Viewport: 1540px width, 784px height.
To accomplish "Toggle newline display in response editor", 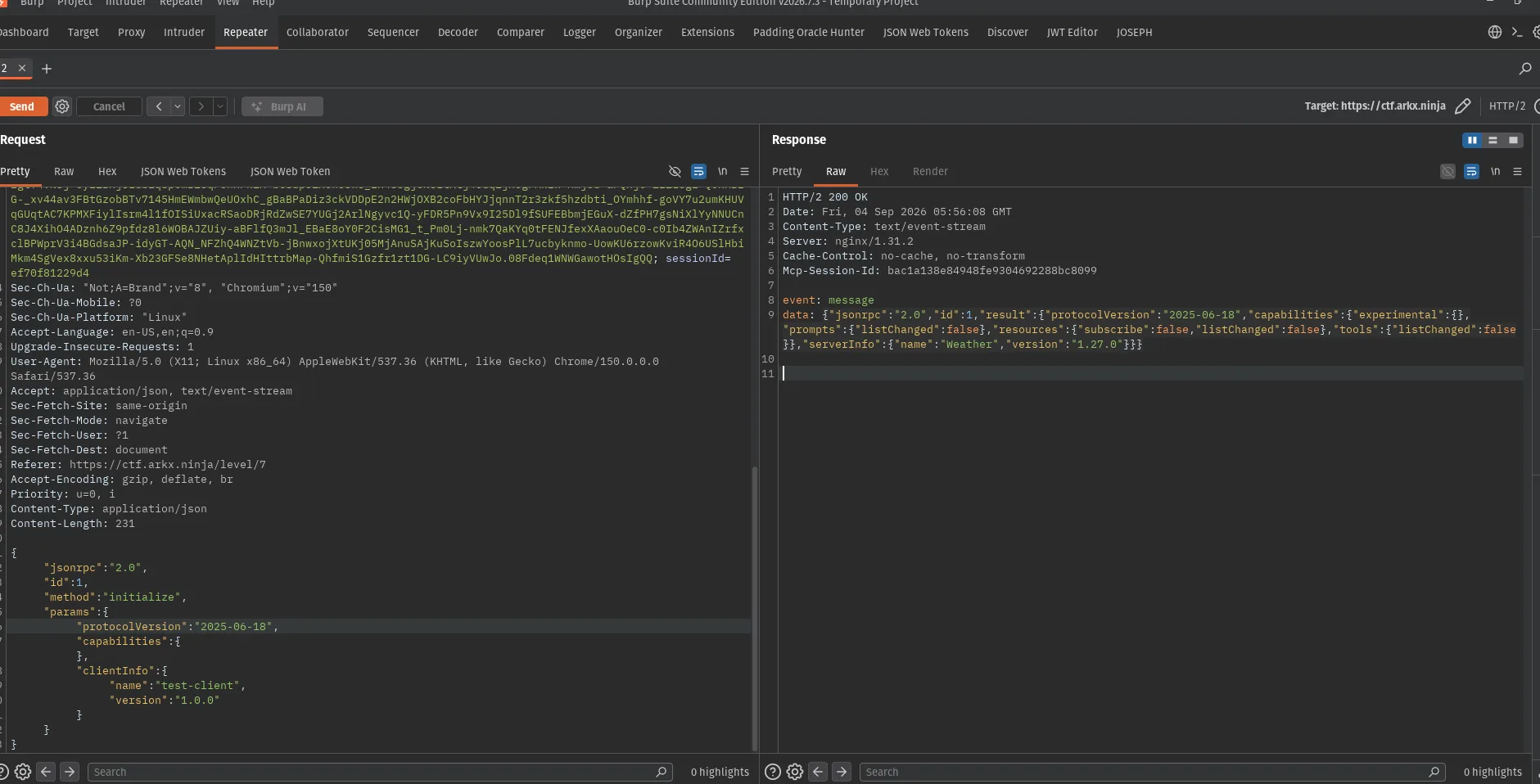I will coord(1495,171).
